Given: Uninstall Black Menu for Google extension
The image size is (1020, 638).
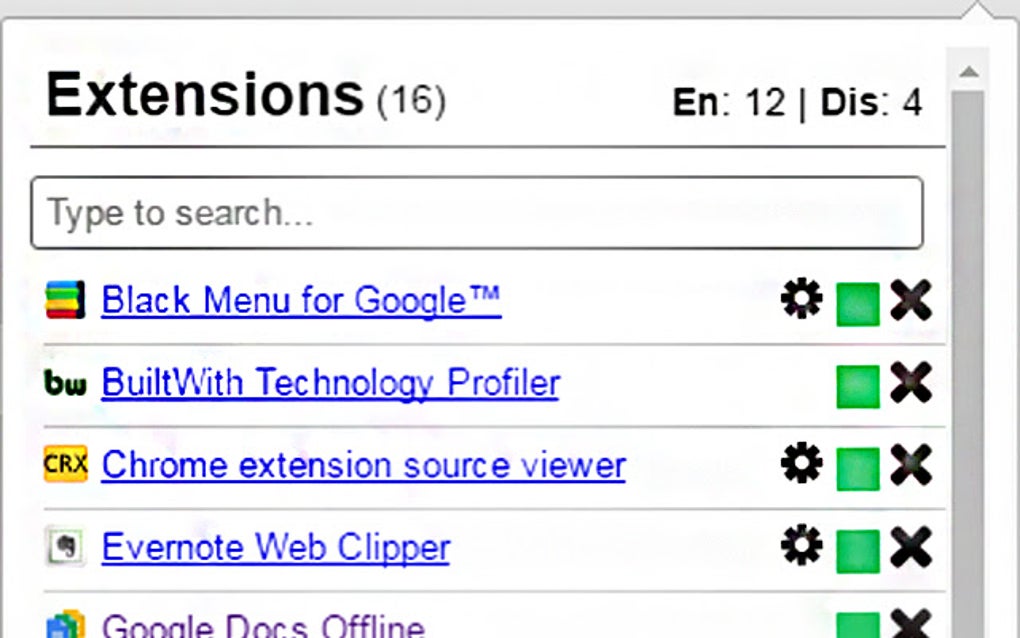Looking at the screenshot, I should click(x=910, y=300).
